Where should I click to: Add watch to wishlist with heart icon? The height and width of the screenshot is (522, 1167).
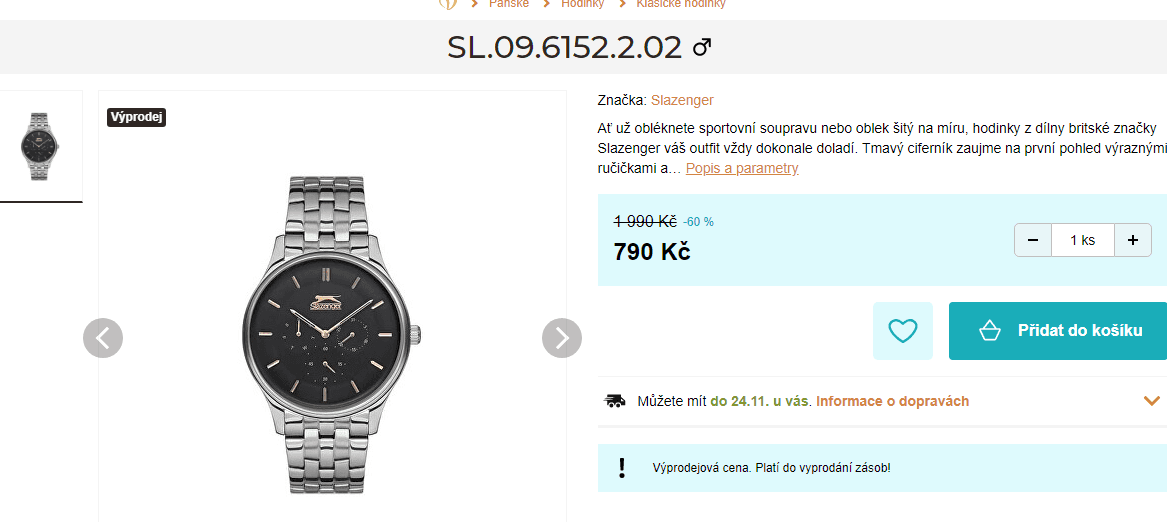(x=903, y=330)
